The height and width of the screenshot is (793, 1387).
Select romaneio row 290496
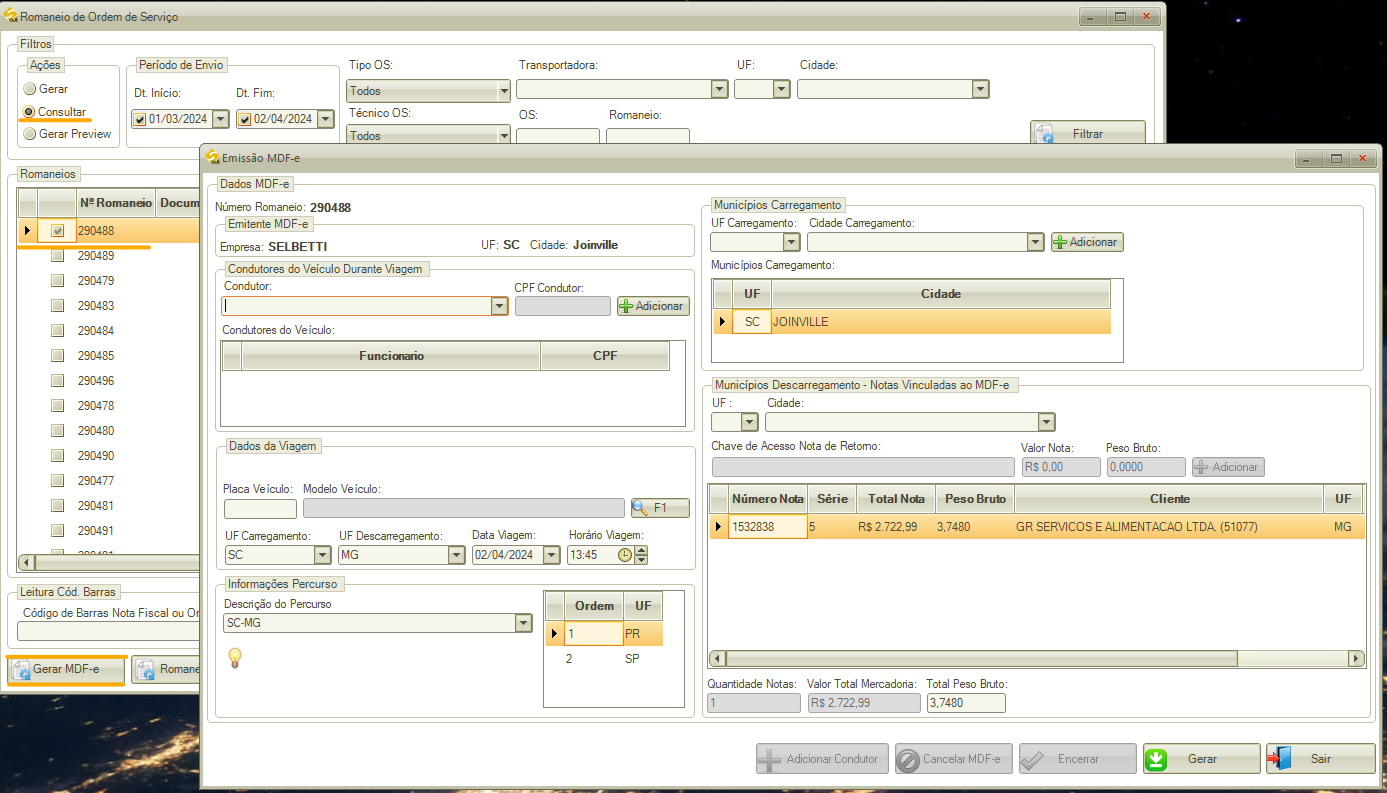pyautogui.click(x=108, y=381)
